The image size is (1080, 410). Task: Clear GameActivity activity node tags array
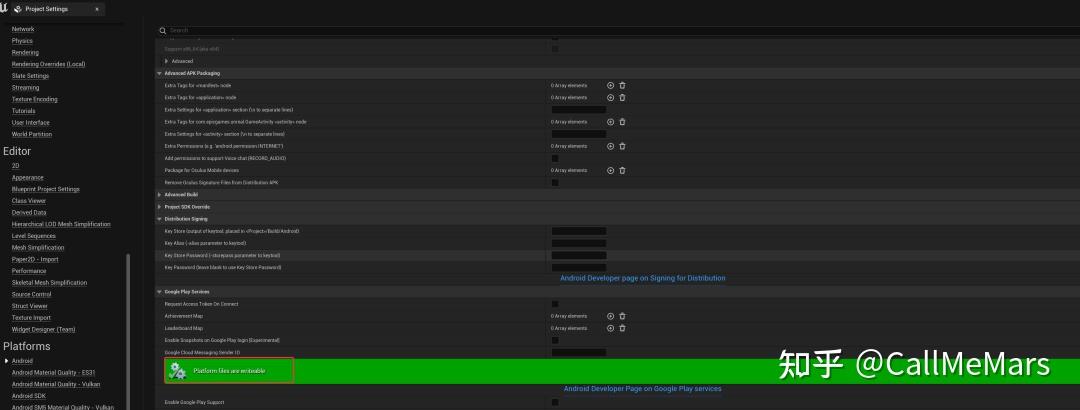622,122
